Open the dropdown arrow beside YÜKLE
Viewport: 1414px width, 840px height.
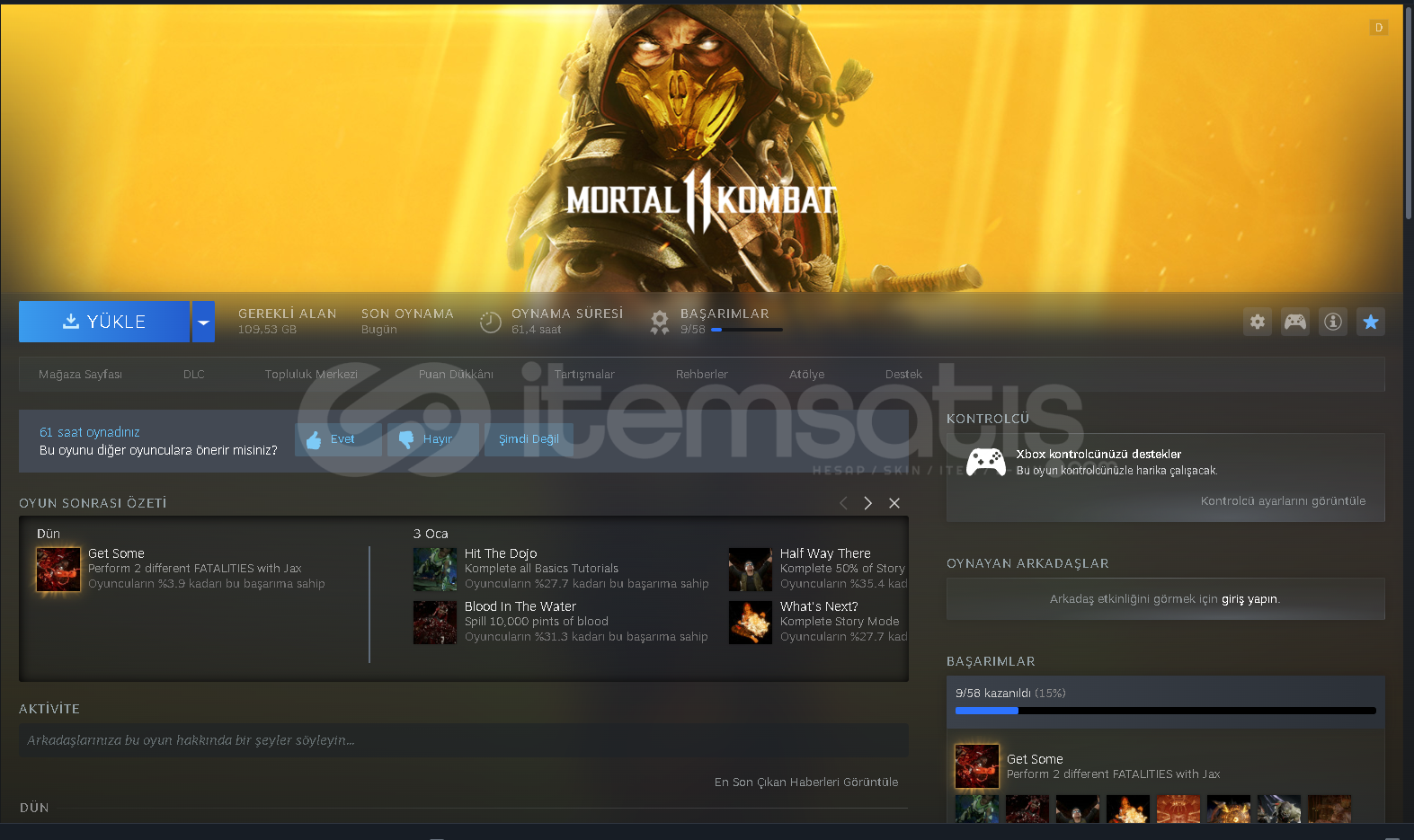click(x=203, y=322)
